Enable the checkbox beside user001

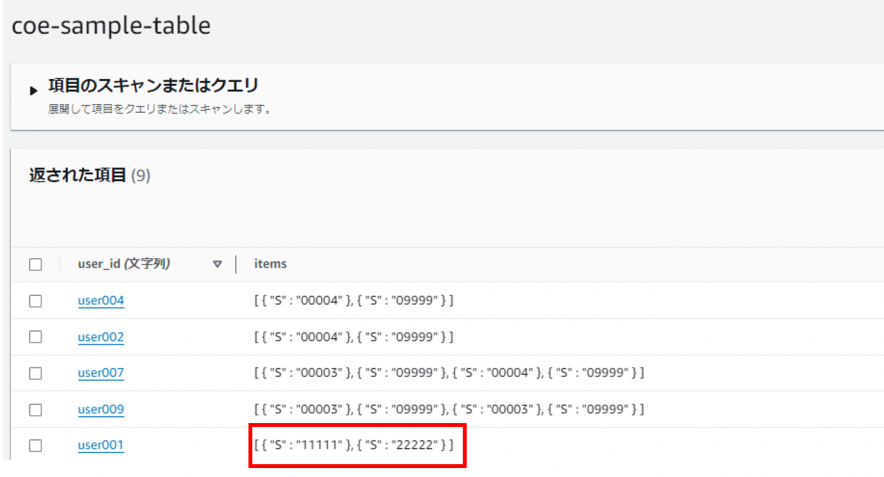[36, 445]
